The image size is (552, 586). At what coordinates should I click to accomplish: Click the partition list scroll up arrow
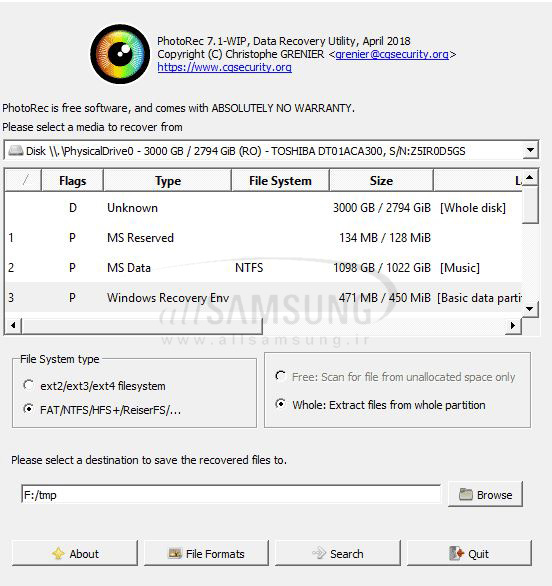point(530,177)
